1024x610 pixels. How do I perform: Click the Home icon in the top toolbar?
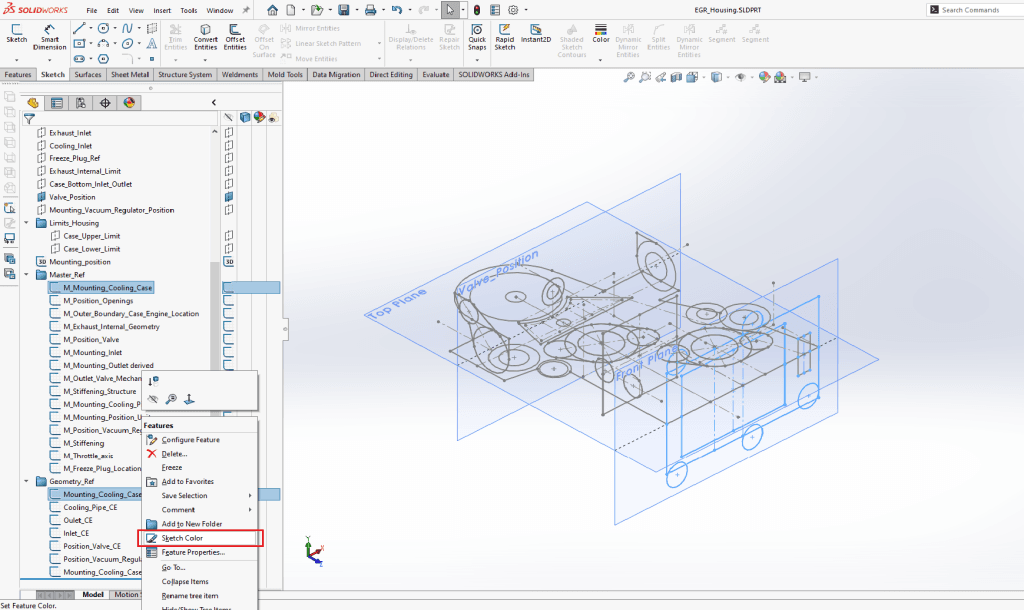pos(272,10)
